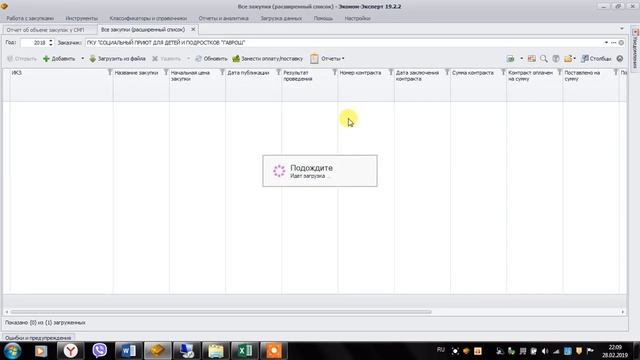
Task: Open the Помощь menu
Action: pyautogui.click(x=323, y=18)
